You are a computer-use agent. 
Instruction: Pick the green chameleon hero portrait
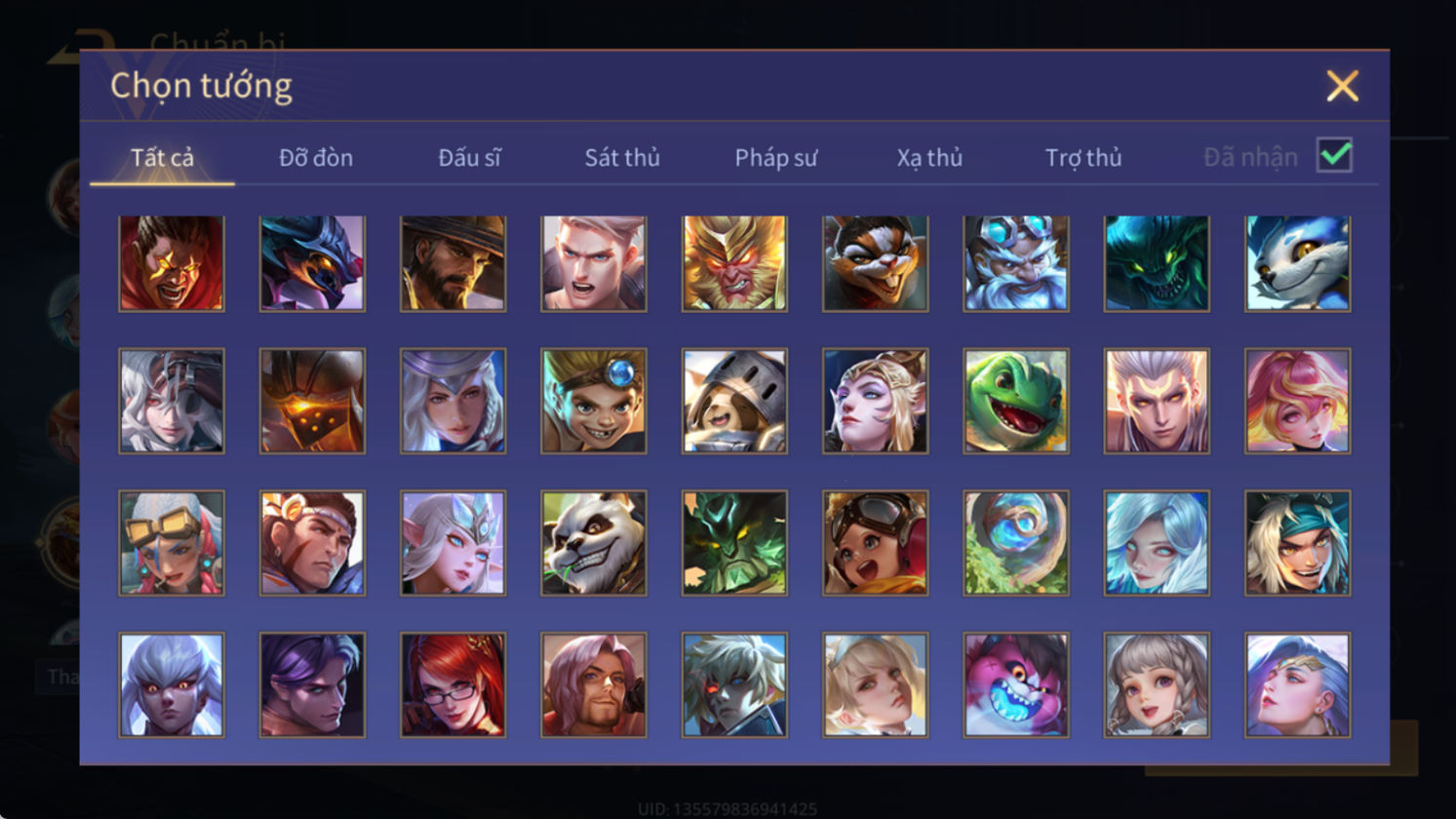click(x=1015, y=401)
